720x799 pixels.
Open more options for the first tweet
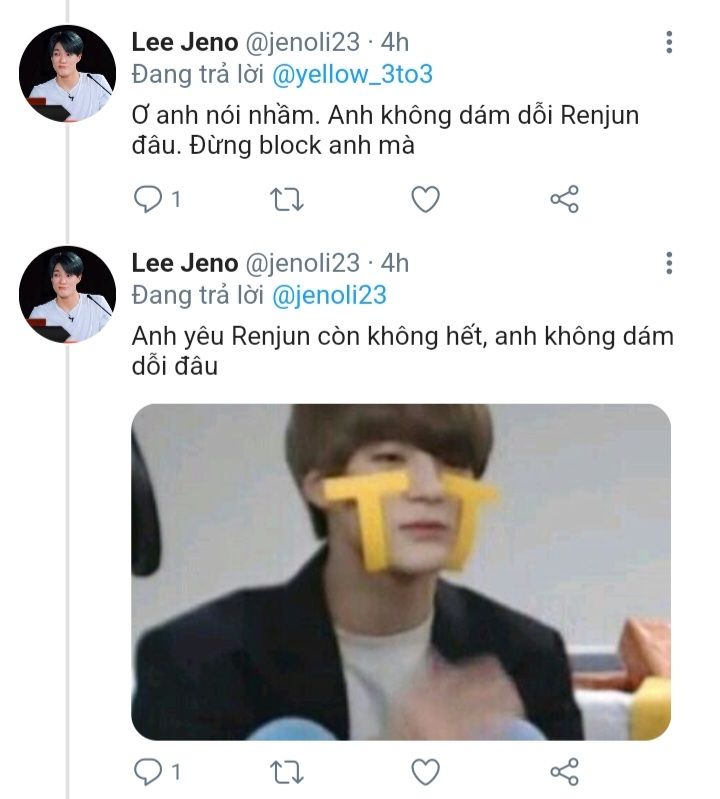click(x=669, y=43)
